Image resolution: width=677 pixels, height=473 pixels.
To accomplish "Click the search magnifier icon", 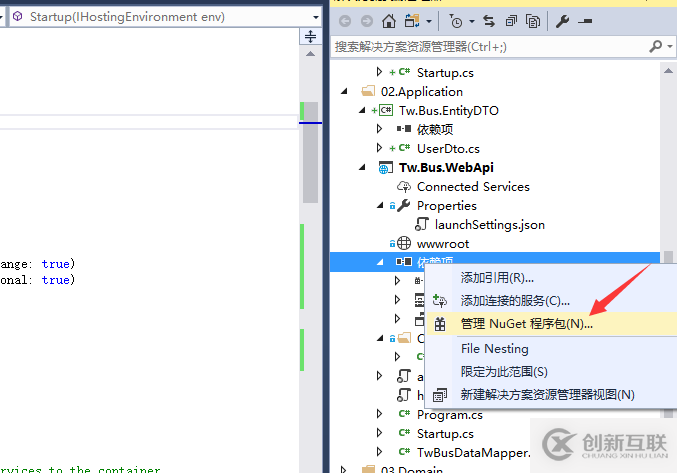I will tap(655, 46).
